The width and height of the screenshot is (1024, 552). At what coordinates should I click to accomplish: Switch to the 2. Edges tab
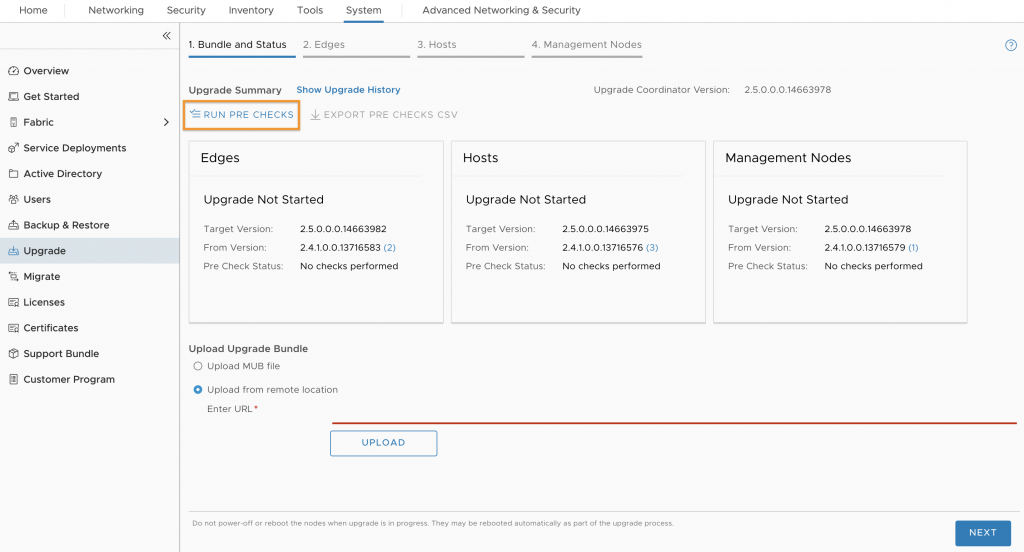click(x=356, y=45)
